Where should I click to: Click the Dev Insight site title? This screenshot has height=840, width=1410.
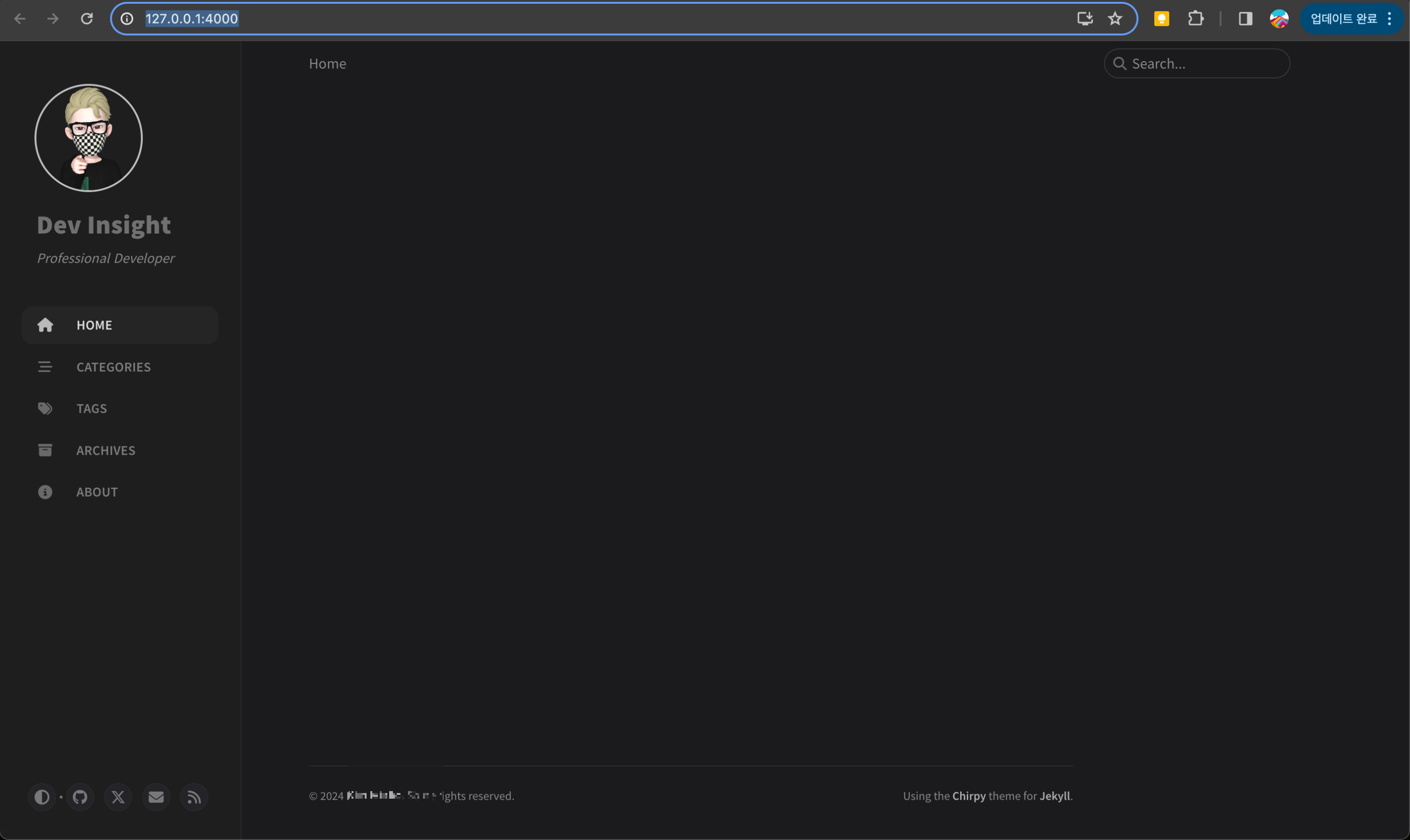pos(103,226)
